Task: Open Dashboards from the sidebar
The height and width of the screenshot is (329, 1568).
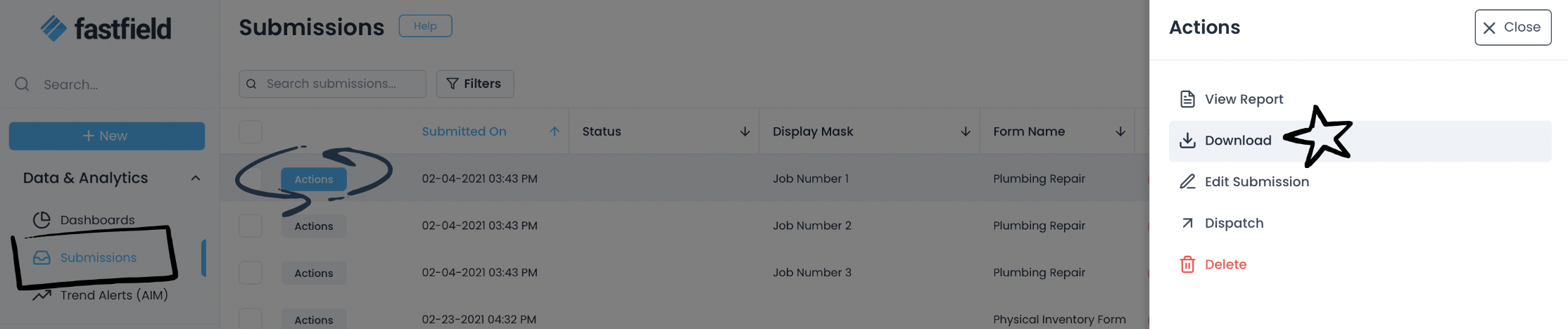Action: pos(97,220)
